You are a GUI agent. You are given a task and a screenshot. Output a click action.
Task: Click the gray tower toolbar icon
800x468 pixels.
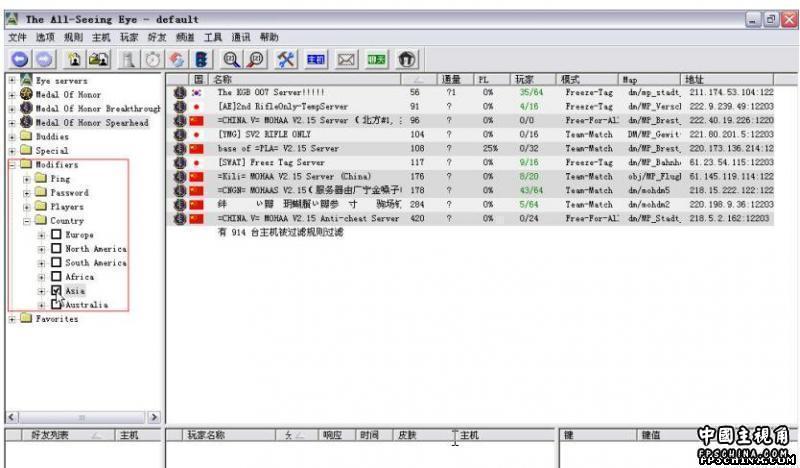tap(129, 60)
